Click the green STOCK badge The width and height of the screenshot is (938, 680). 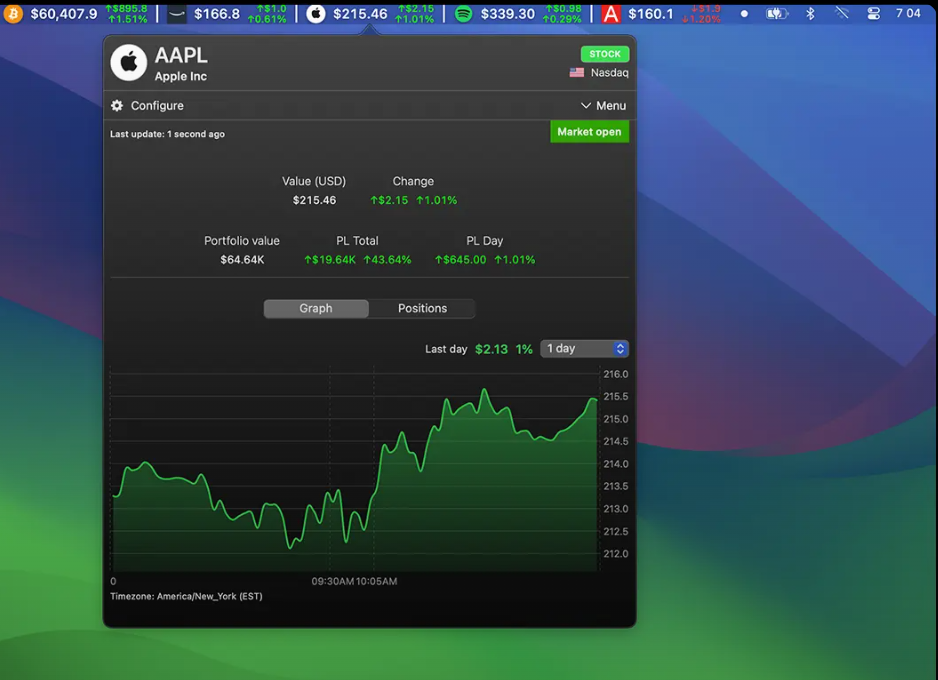(x=605, y=54)
